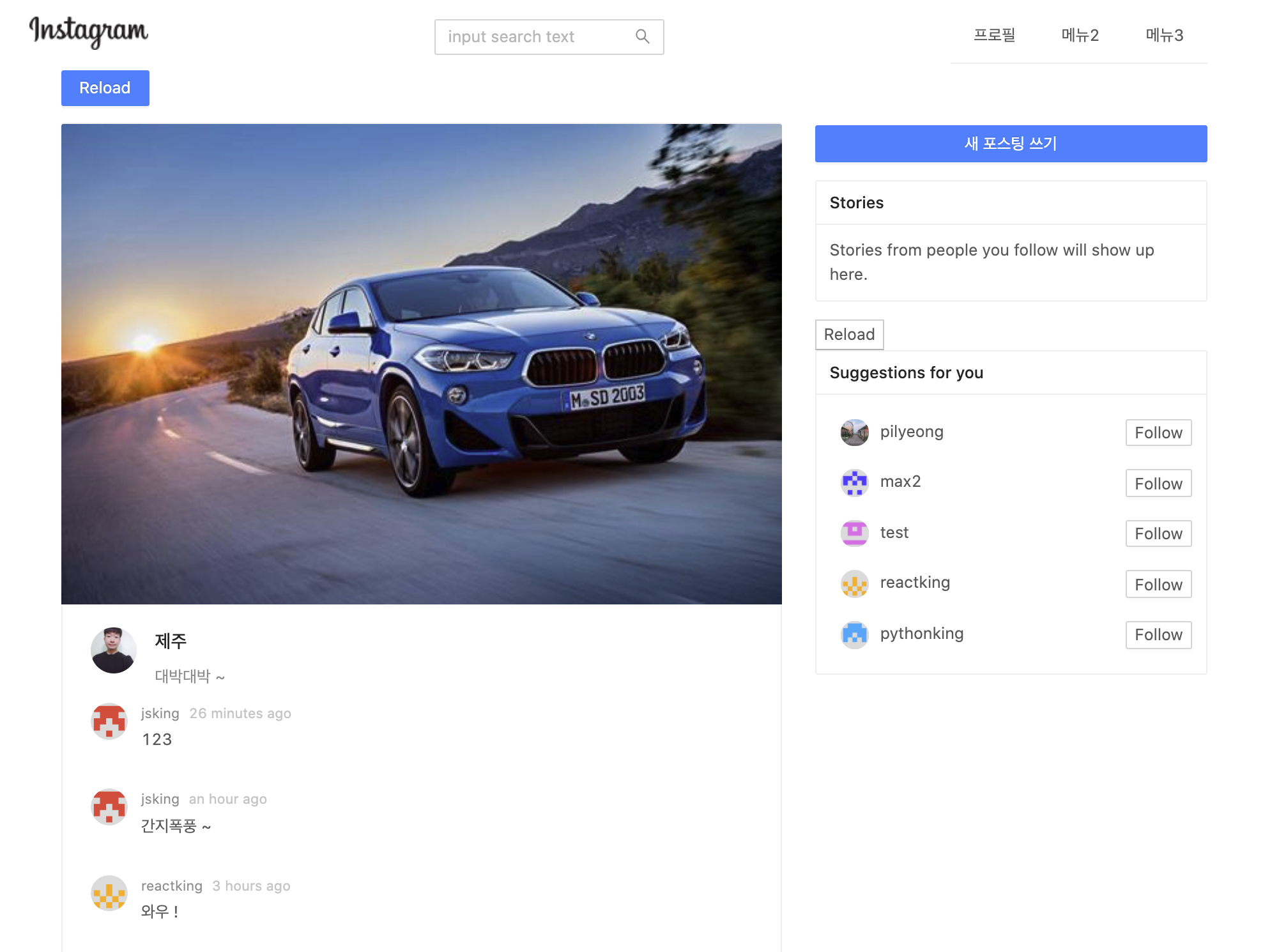Open the 메뉴3 menu item

1164,35
